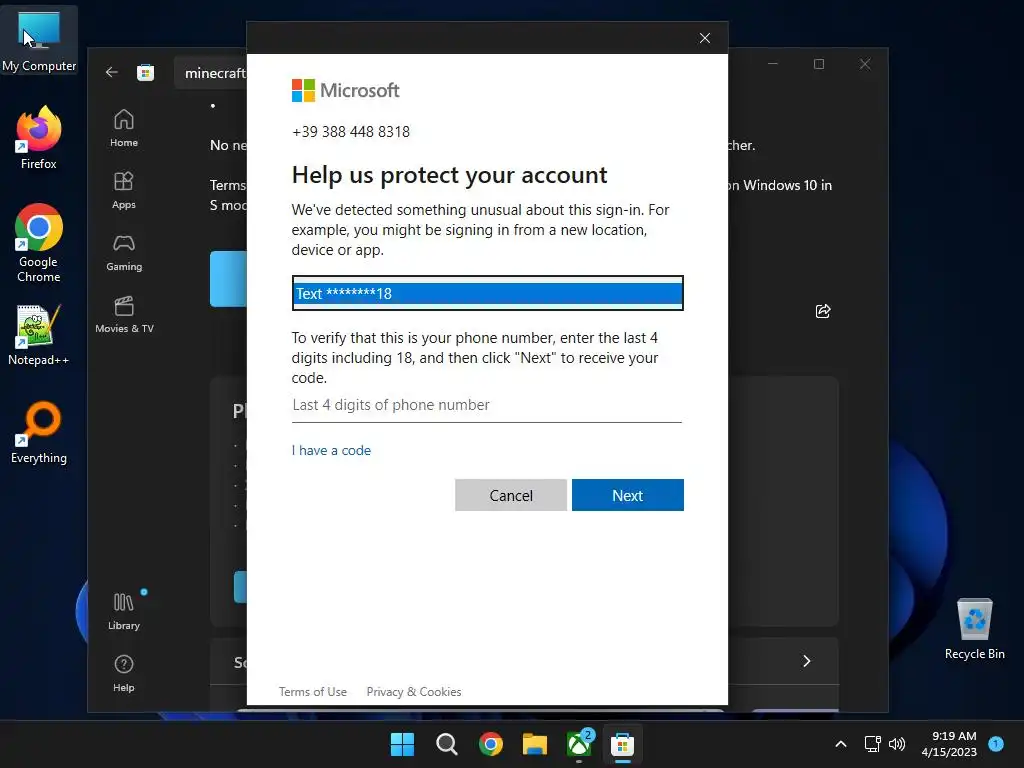
Task: Click Microsoft Store taskbar icon
Action: pos(622,744)
